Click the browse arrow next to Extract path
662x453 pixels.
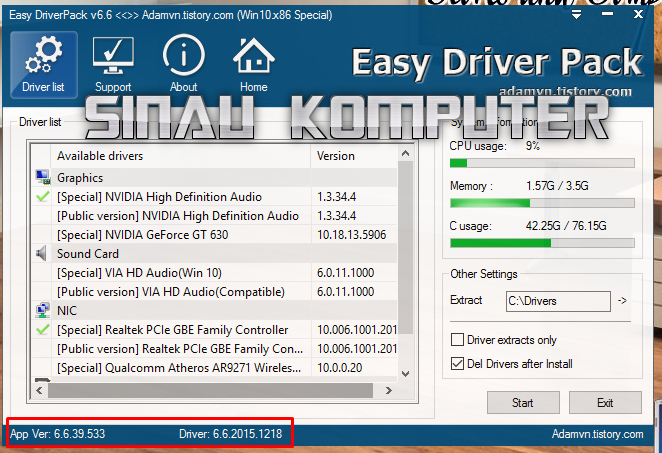(x=622, y=301)
